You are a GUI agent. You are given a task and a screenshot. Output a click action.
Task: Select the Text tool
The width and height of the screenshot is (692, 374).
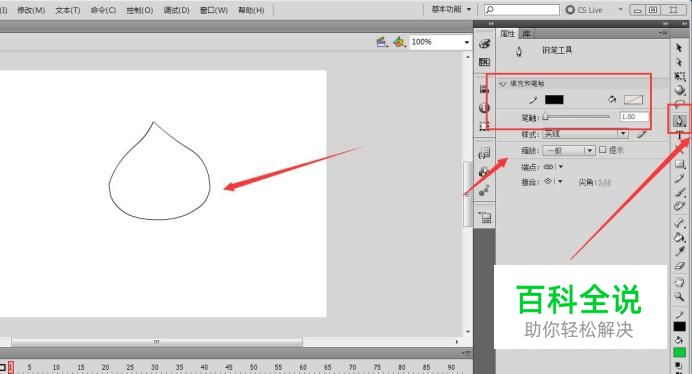680,135
